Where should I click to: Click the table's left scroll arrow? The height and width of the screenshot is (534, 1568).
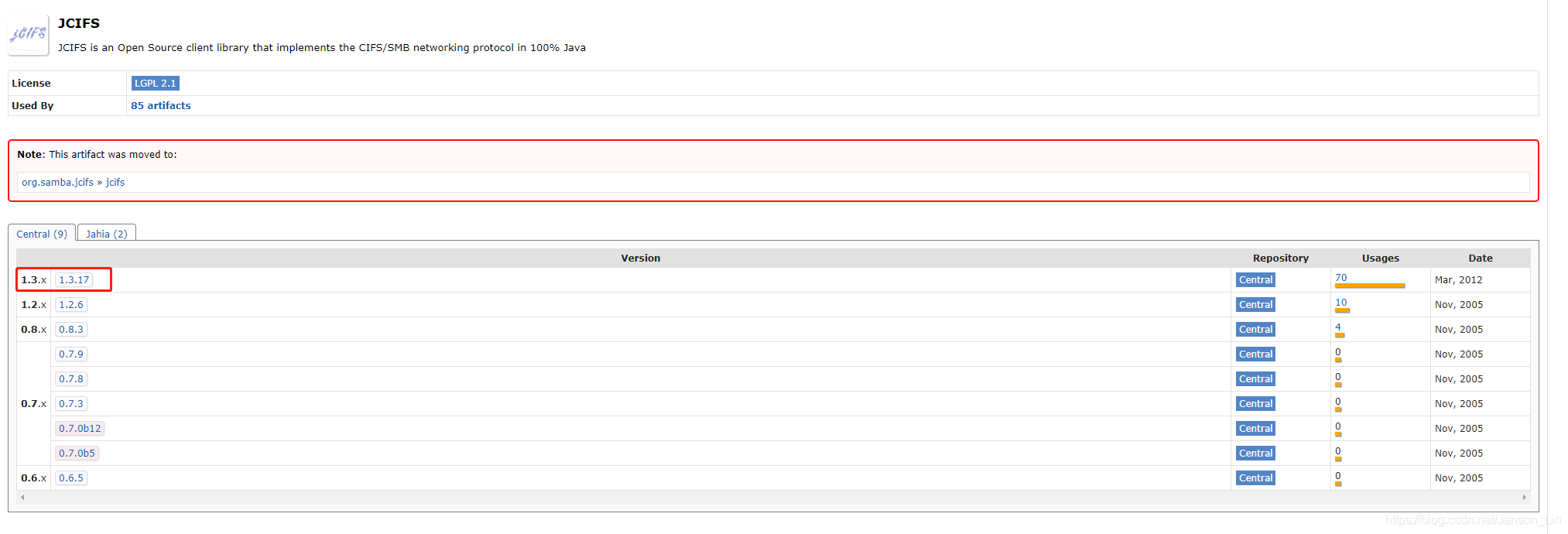(x=22, y=497)
